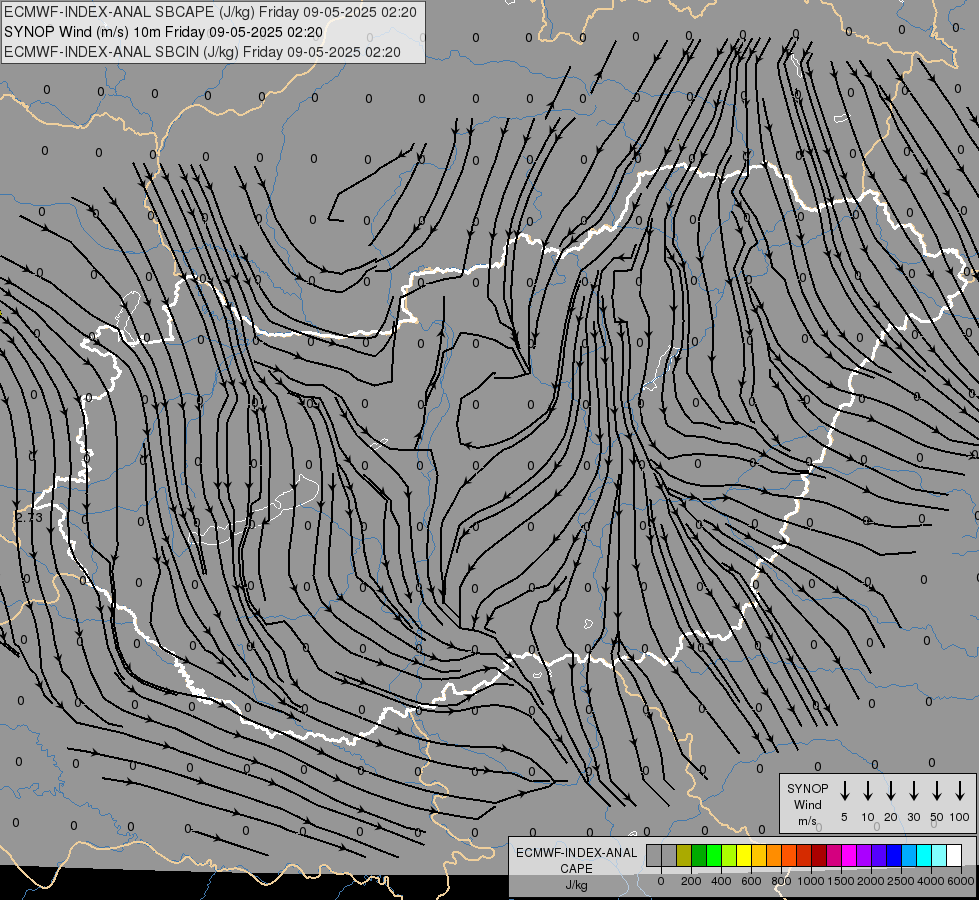Click the '6000' tick on CAPE scale

[x=961, y=881]
